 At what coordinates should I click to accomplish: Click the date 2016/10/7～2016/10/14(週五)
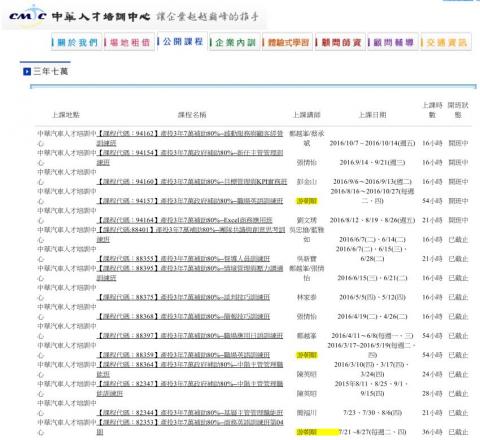point(372,143)
